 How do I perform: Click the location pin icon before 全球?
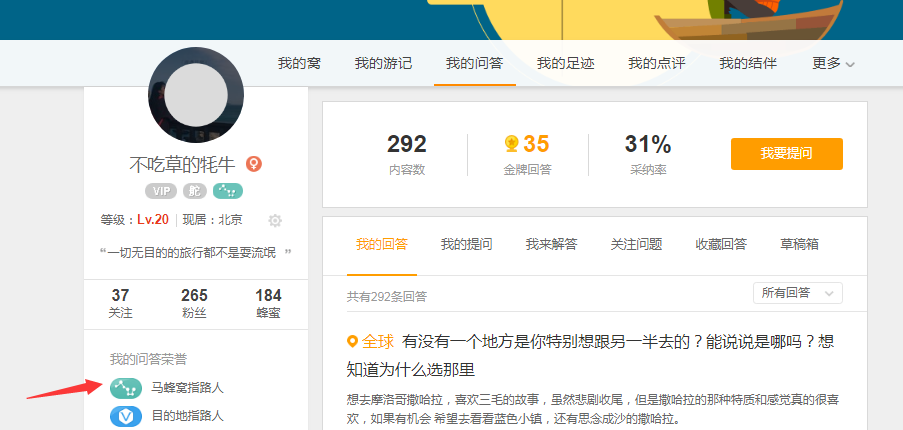pyautogui.click(x=352, y=342)
